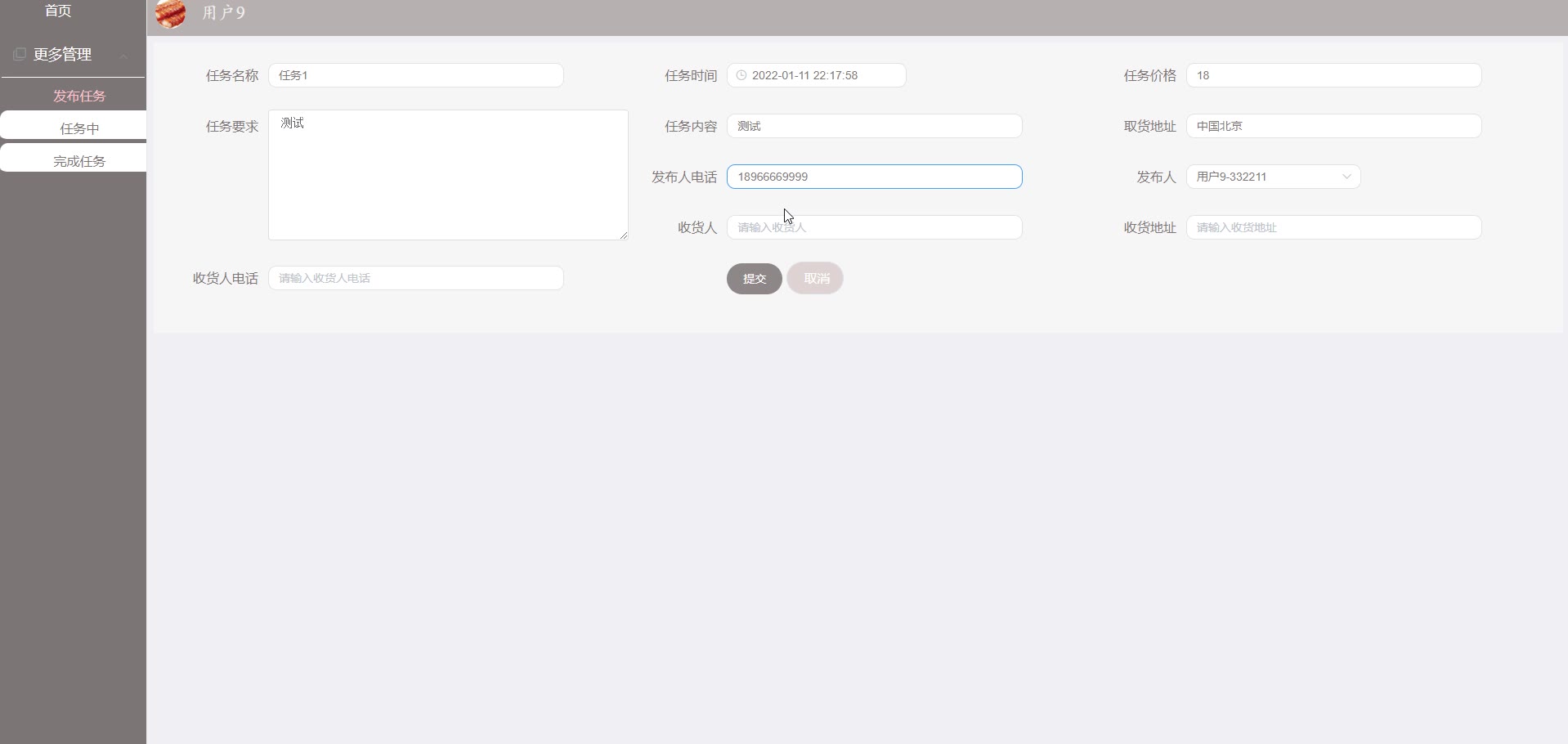The height and width of the screenshot is (744, 1568).
Task: Click the 收货人 input field
Action: point(874,227)
